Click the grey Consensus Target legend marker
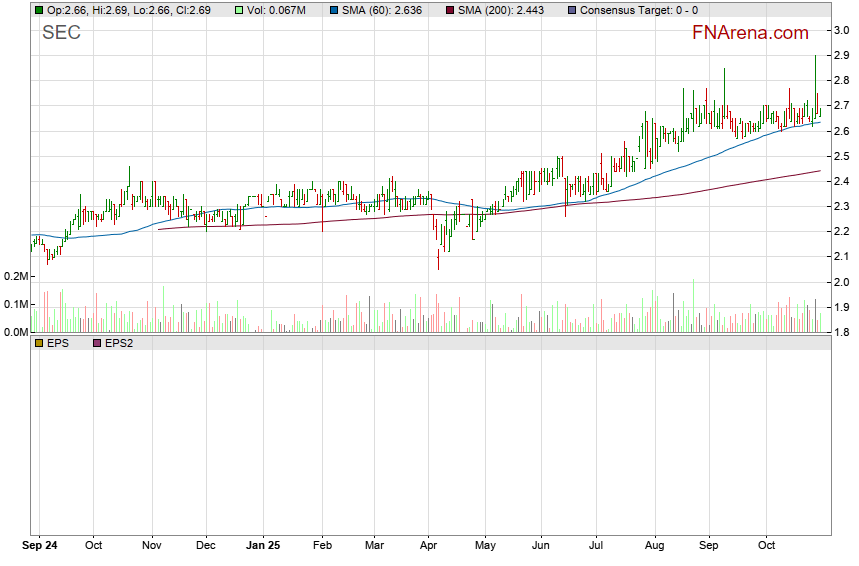The width and height of the screenshot is (859, 566). (571, 9)
